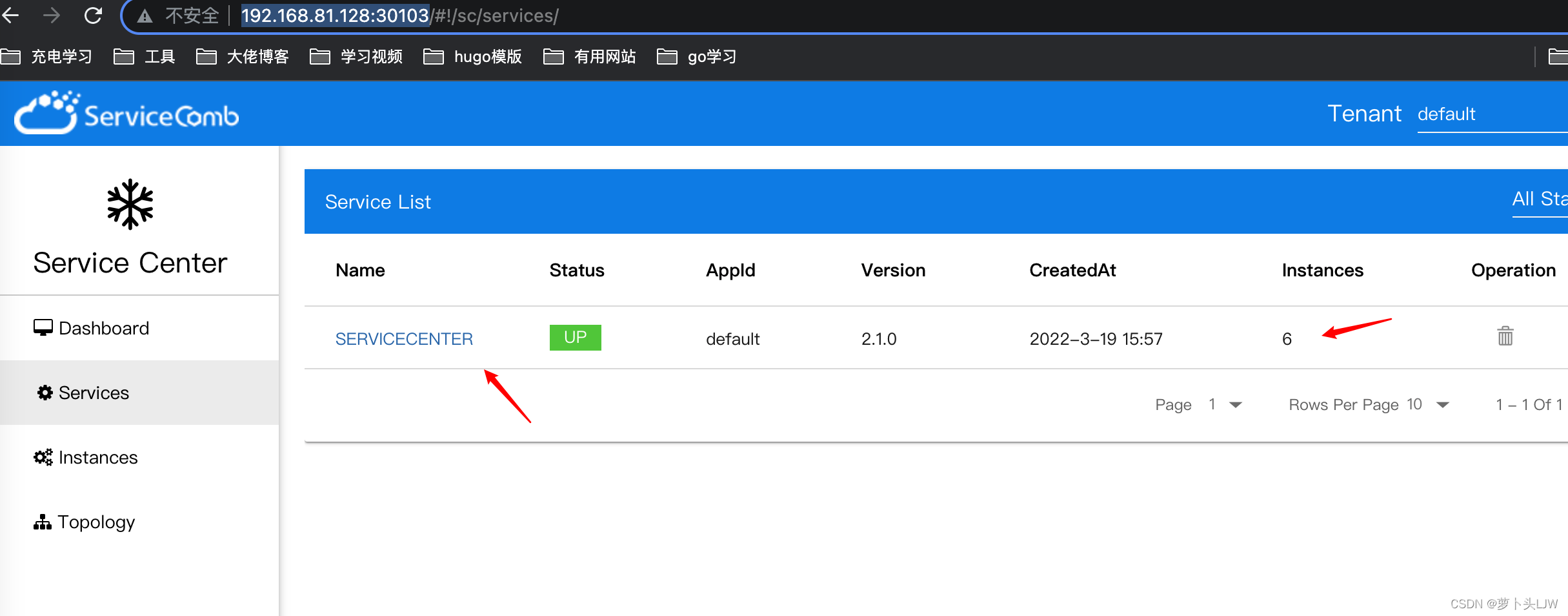Viewport: 1568px width, 616px height.
Task: Open the go学习 bookmark folder
Action: 697,57
